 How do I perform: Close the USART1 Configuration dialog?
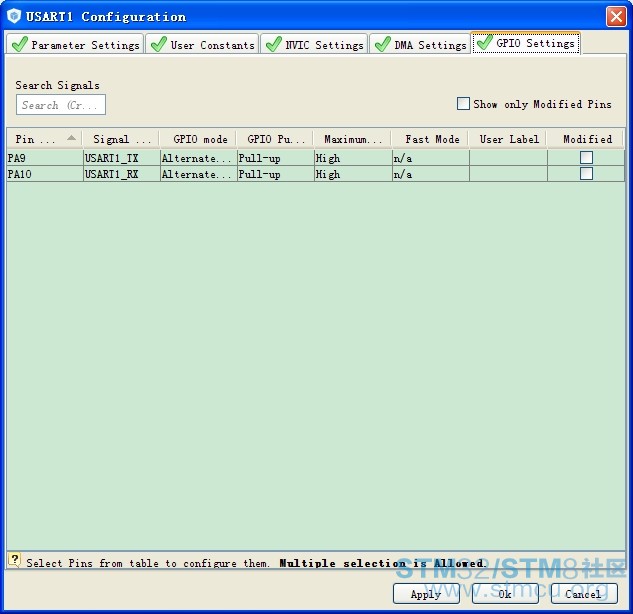616,17
